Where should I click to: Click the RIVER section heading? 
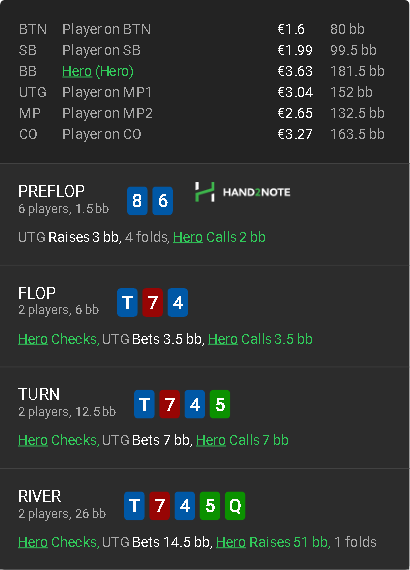tap(40, 496)
